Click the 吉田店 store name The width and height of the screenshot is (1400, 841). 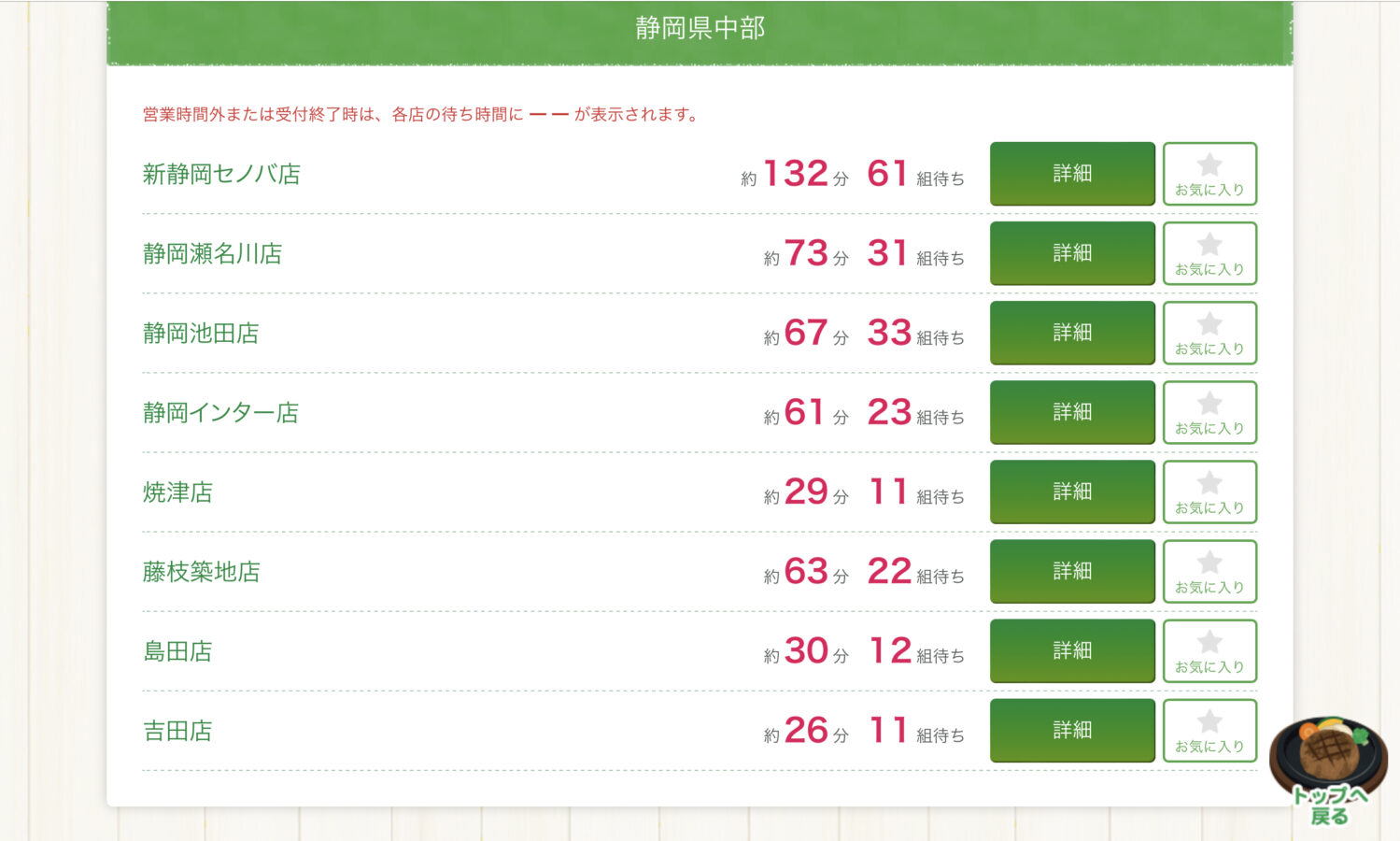177,731
